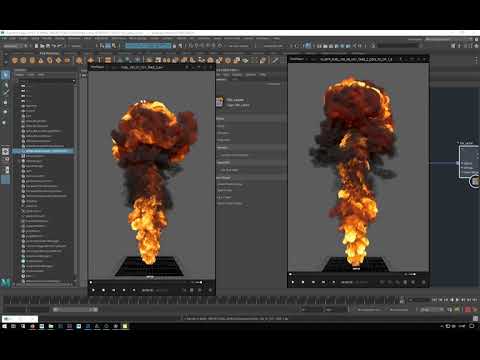
Task: Open the Windows notification center
Action: (472, 326)
